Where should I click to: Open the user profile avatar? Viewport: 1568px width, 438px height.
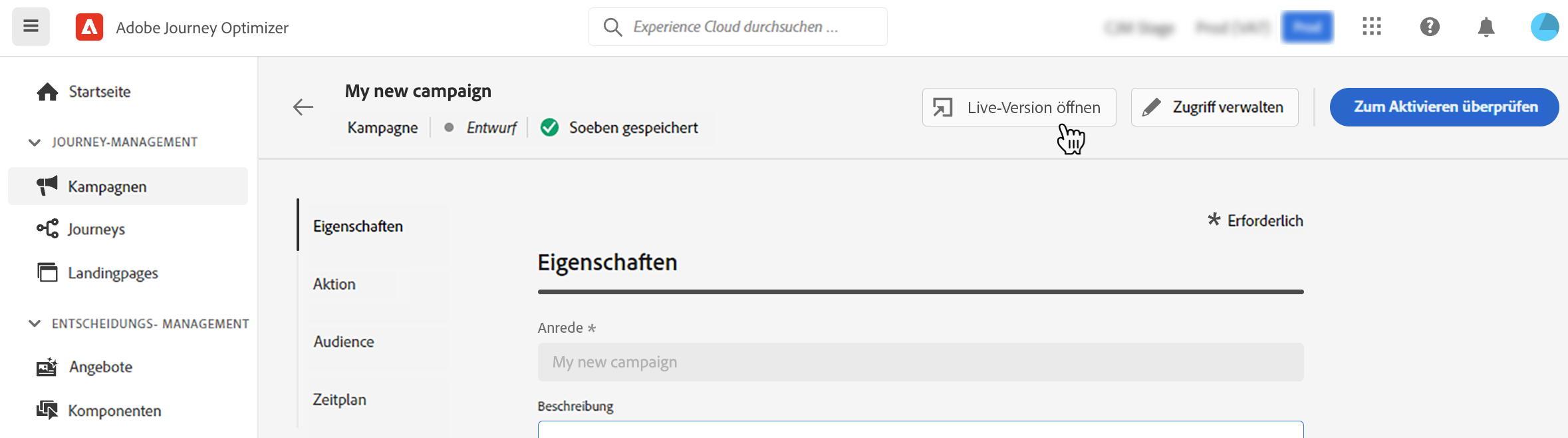click(1544, 27)
